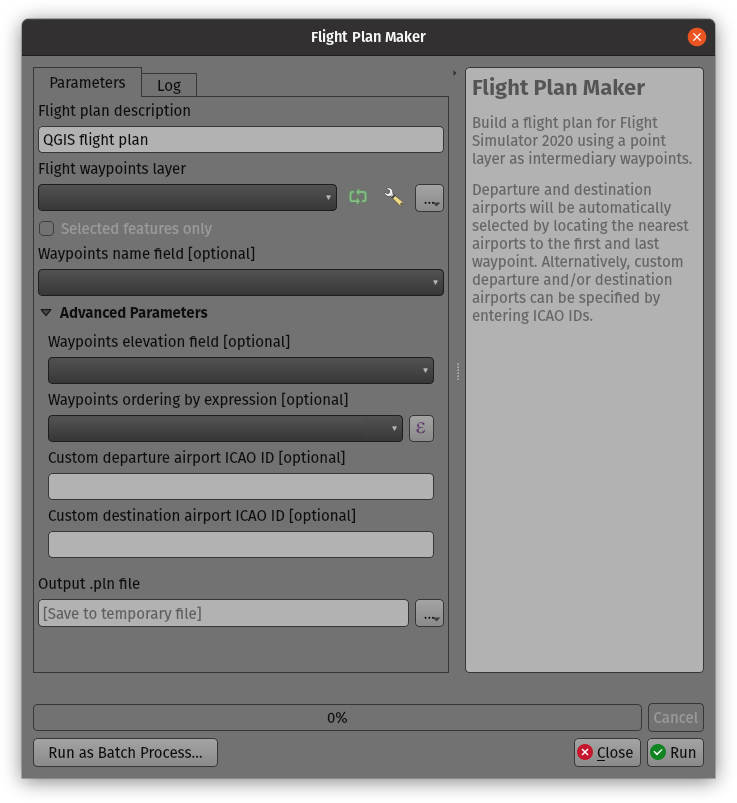Open the expression editor epsilon button
This screenshot has width=737, height=803.
point(421,429)
